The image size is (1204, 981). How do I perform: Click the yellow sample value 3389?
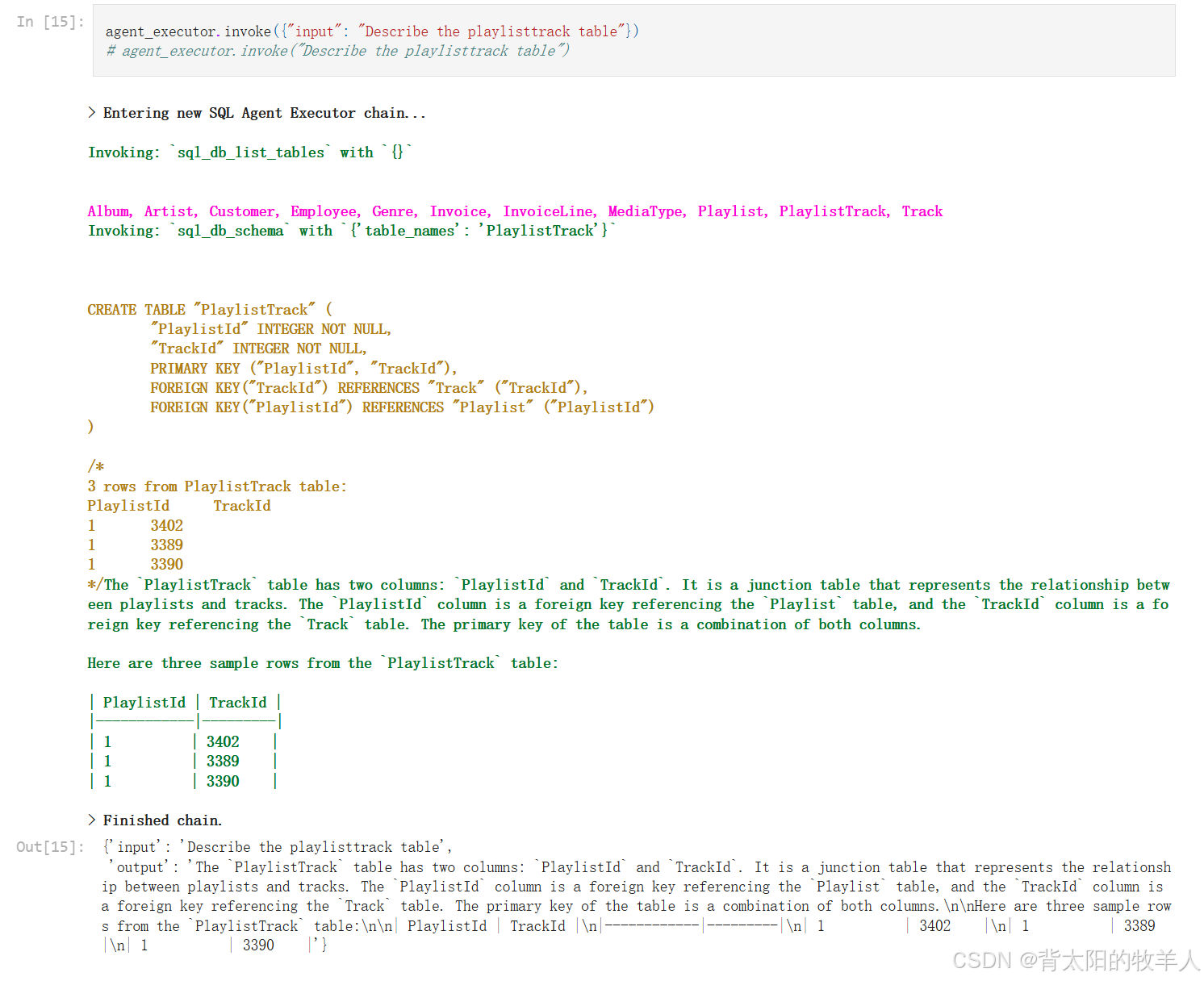(167, 545)
